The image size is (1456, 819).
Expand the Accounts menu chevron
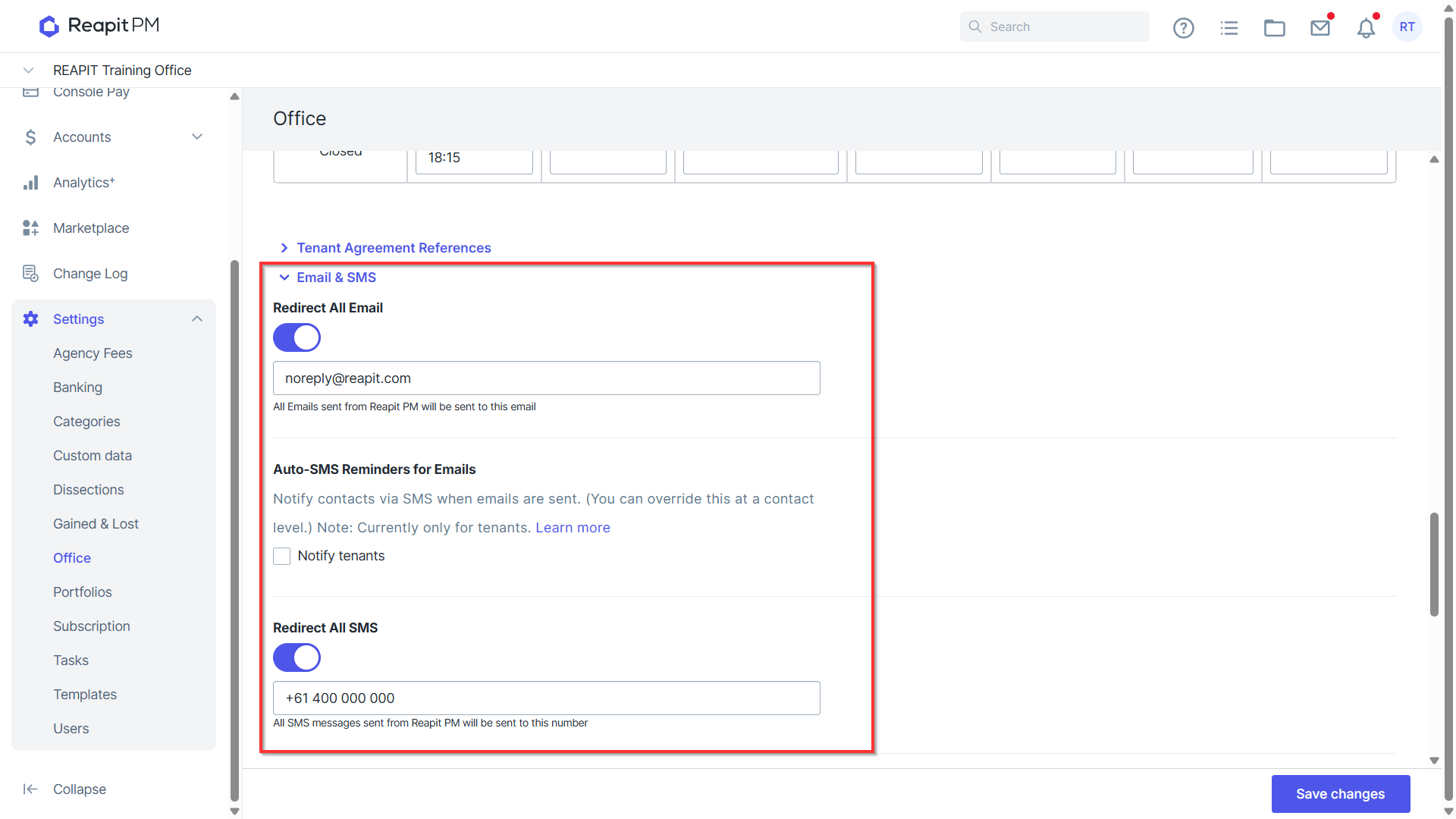tap(197, 136)
